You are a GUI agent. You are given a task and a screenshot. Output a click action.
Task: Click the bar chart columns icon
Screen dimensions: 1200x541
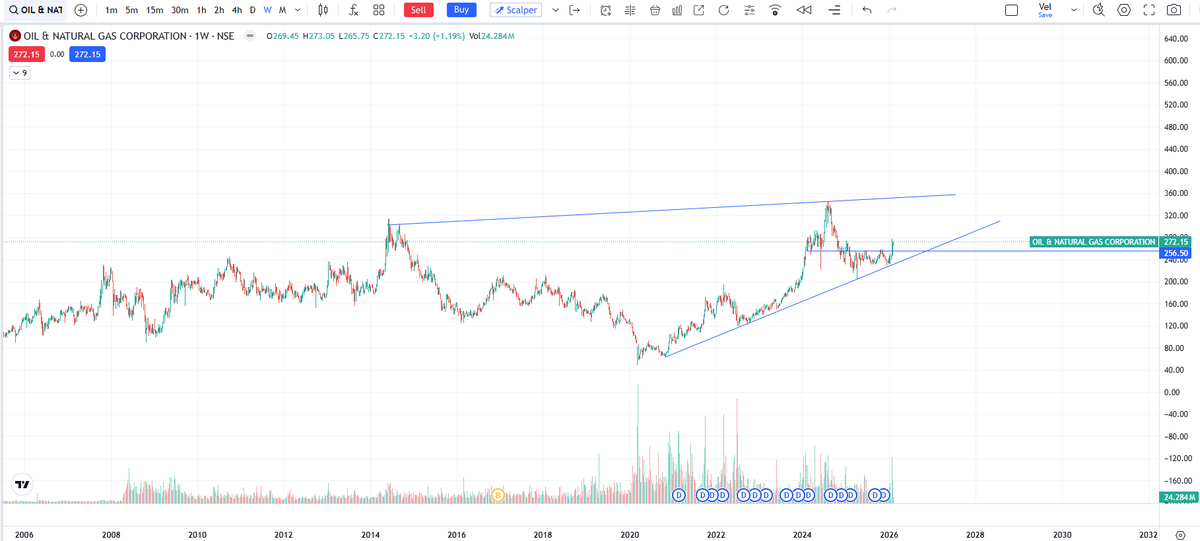coord(677,10)
